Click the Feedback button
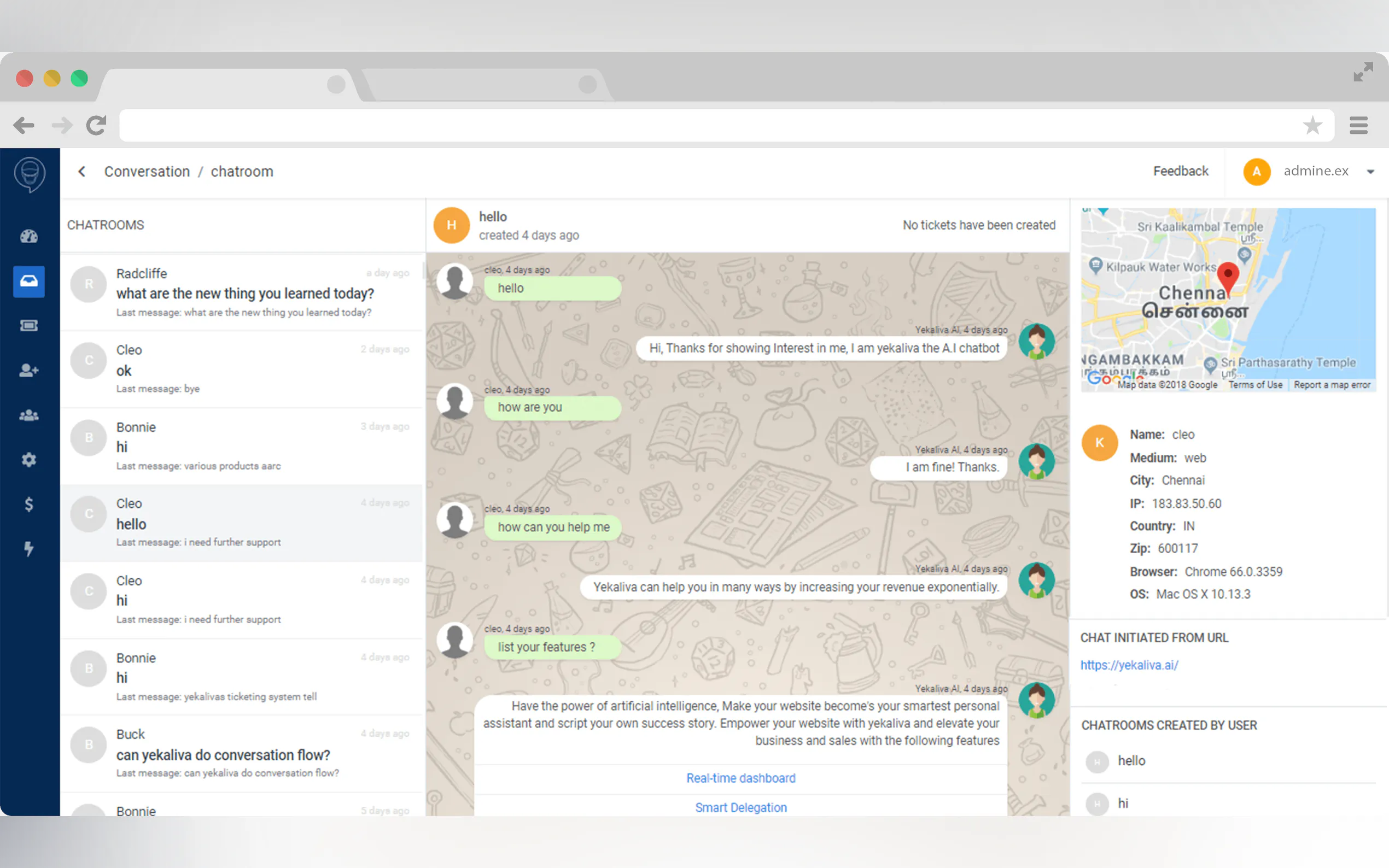Screen dimensions: 1389x868 point(1181,171)
